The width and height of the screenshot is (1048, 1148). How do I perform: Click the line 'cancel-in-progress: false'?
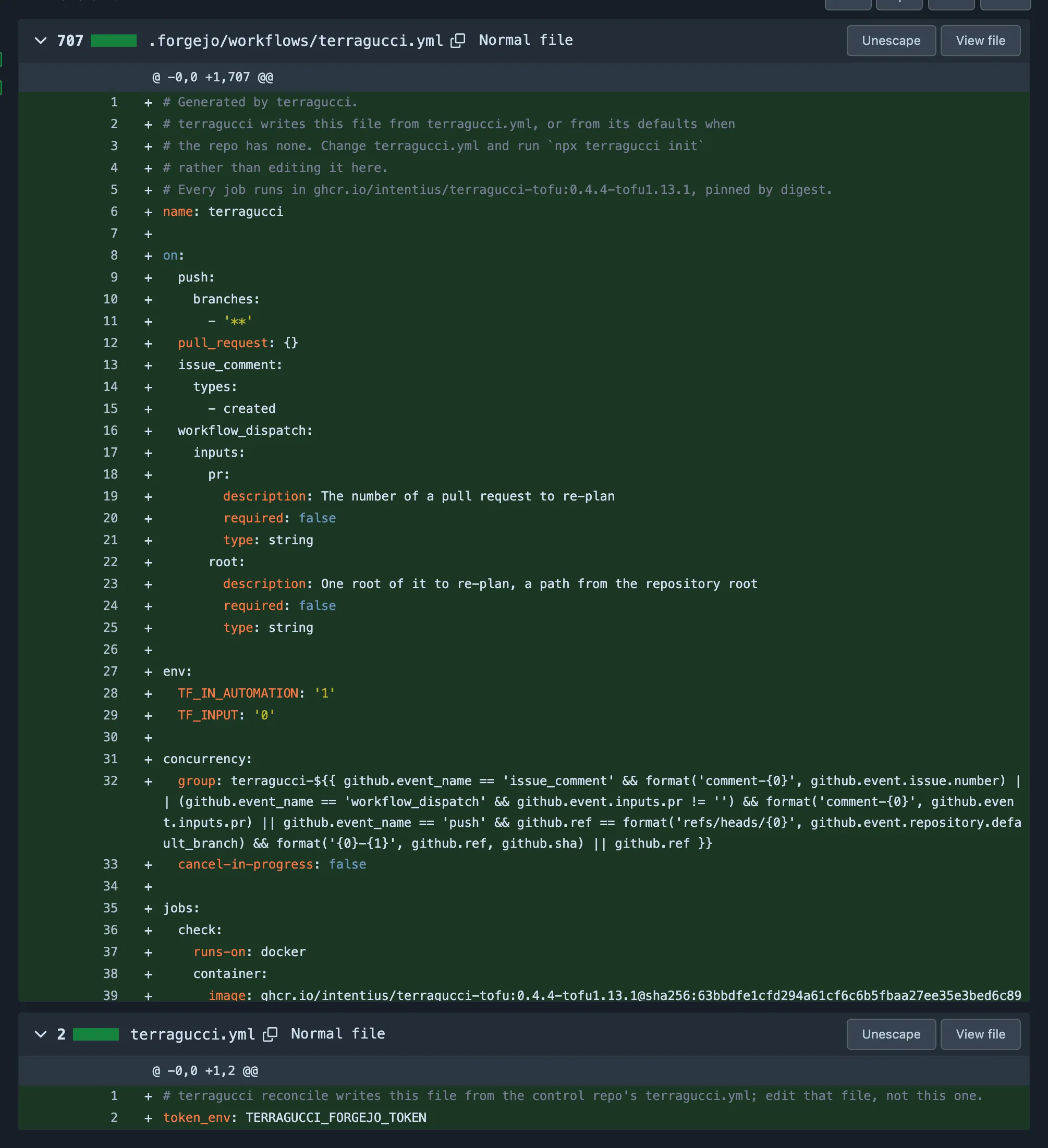[x=272, y=864]
